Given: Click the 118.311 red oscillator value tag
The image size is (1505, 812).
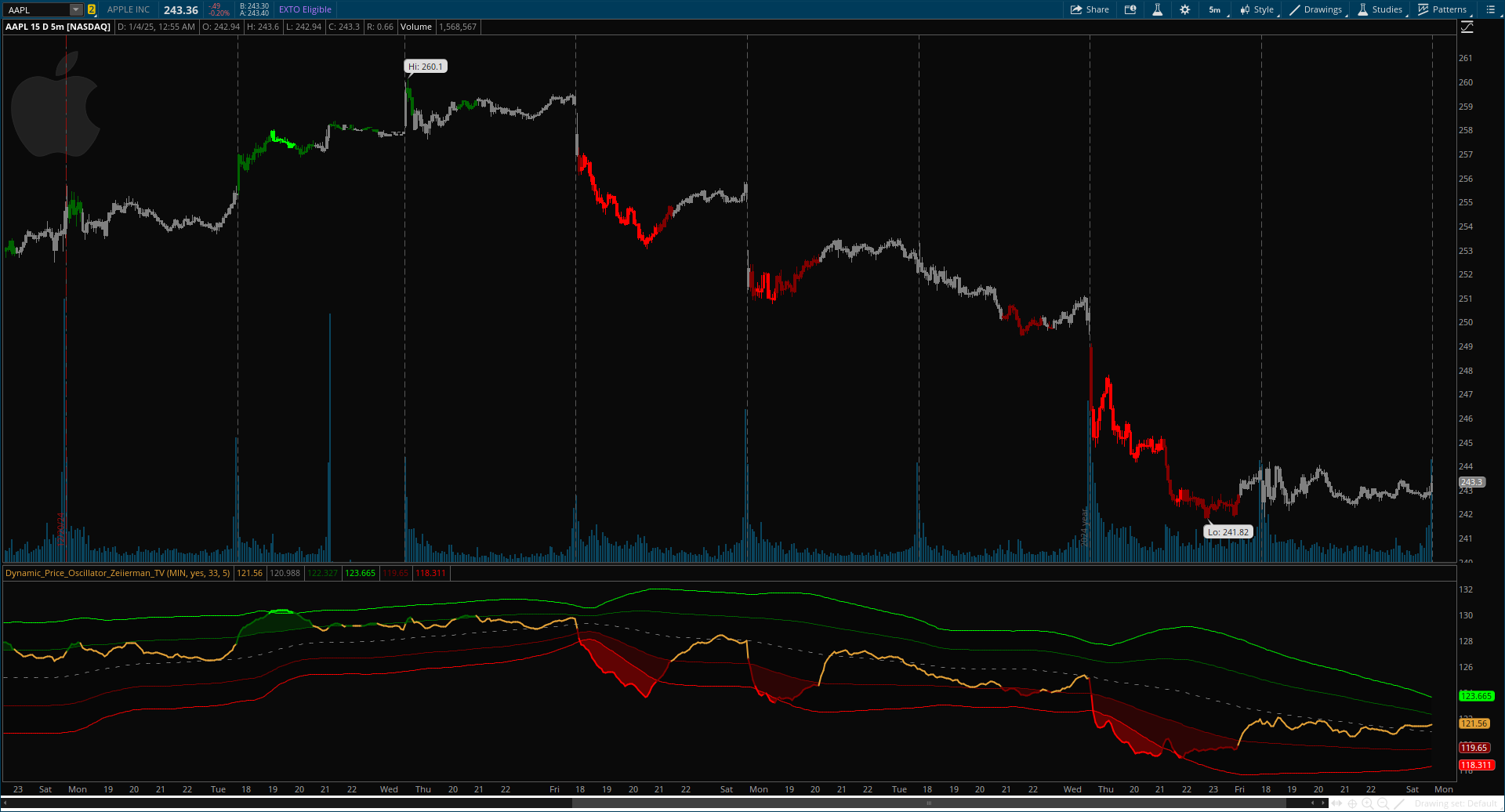Looking at the screenshot, I should [1476, 765].
